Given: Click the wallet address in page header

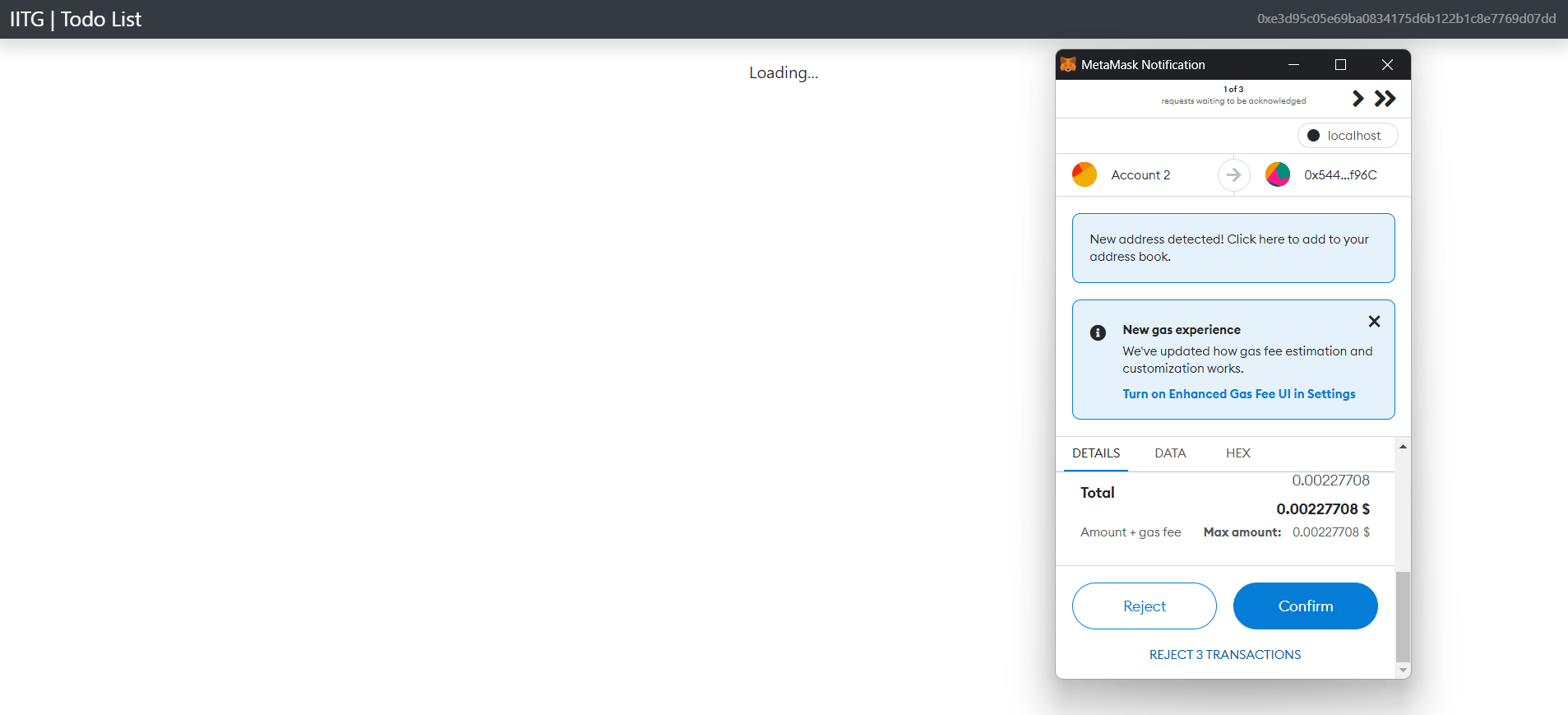Looking at the screenshot, I should (x=1406, y=19).
